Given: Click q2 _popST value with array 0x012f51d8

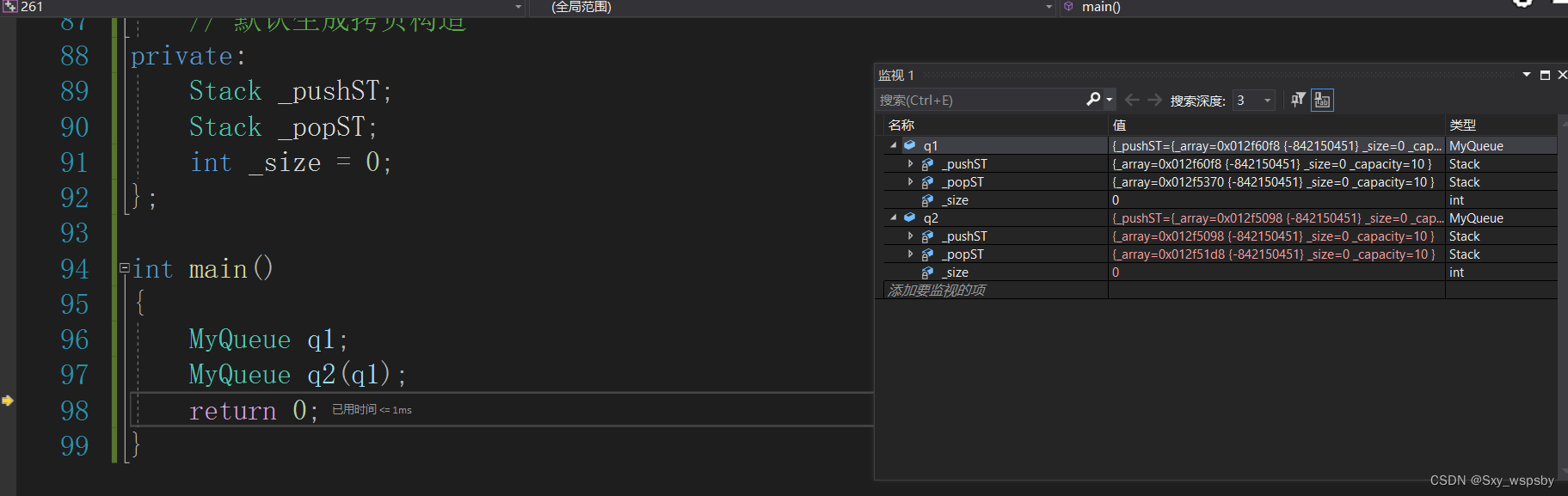Looking at the screenshot, I should point(1276,254).
